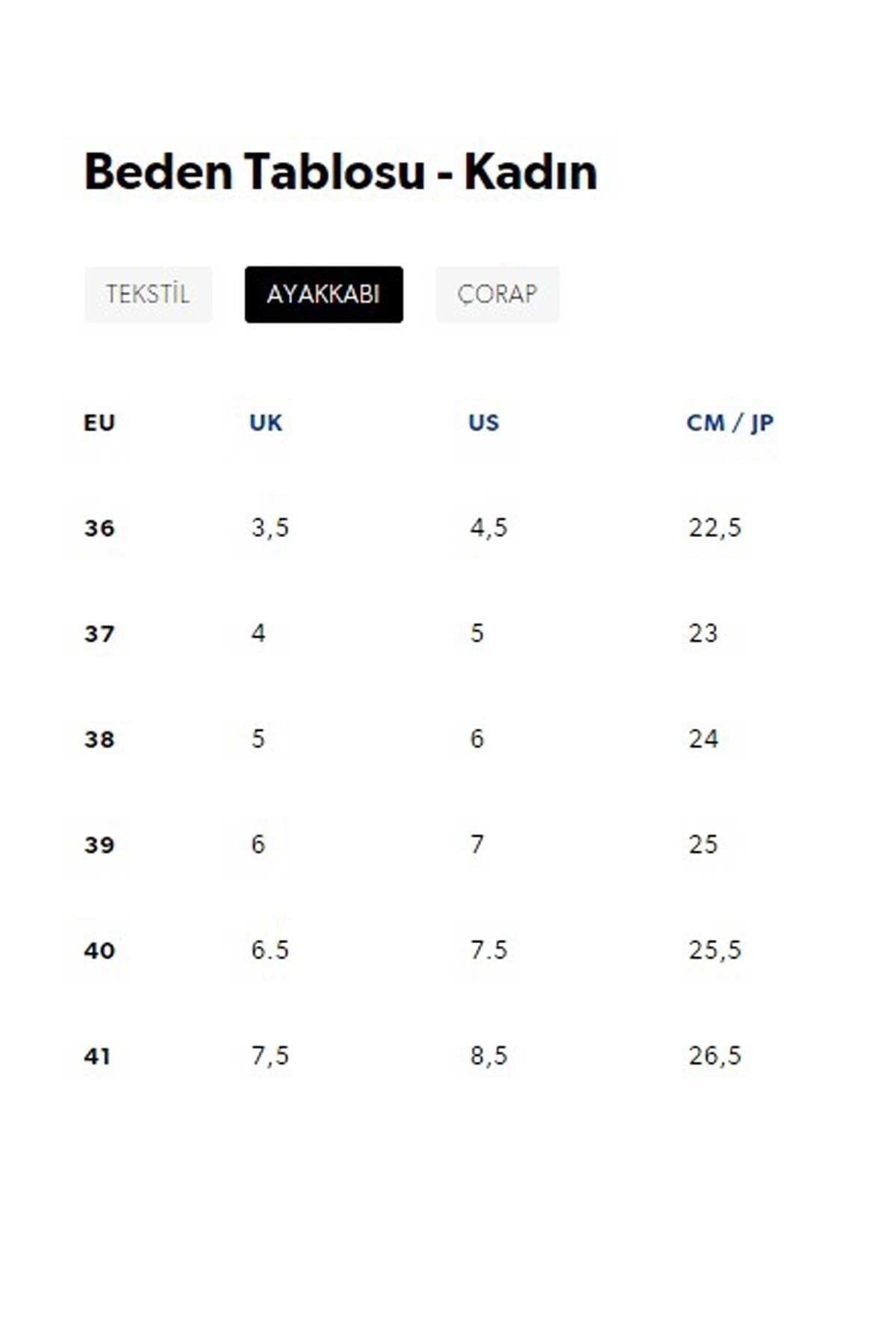Click the UK 6.5 size cell

(270, 950)
